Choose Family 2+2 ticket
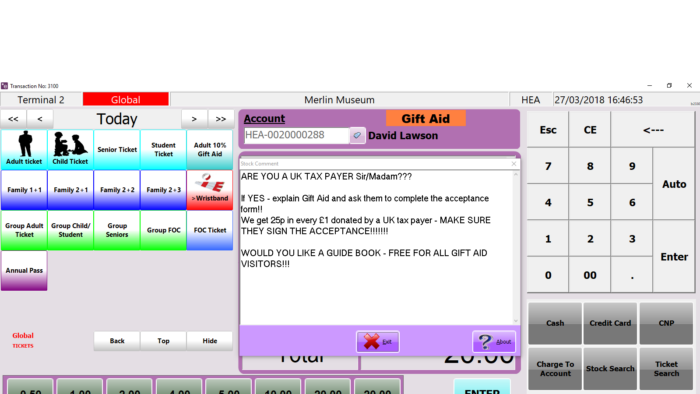The image size is (700, 394). pos(117,190)
